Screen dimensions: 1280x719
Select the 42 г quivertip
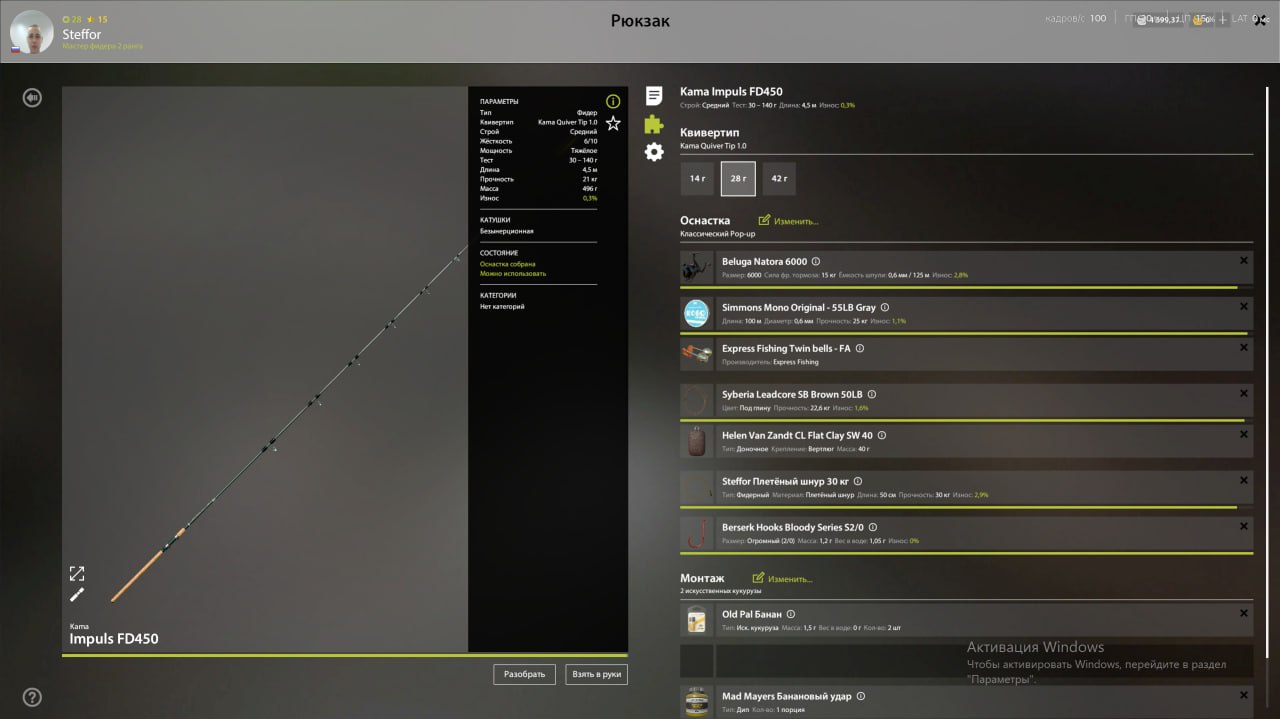[779, 179]
